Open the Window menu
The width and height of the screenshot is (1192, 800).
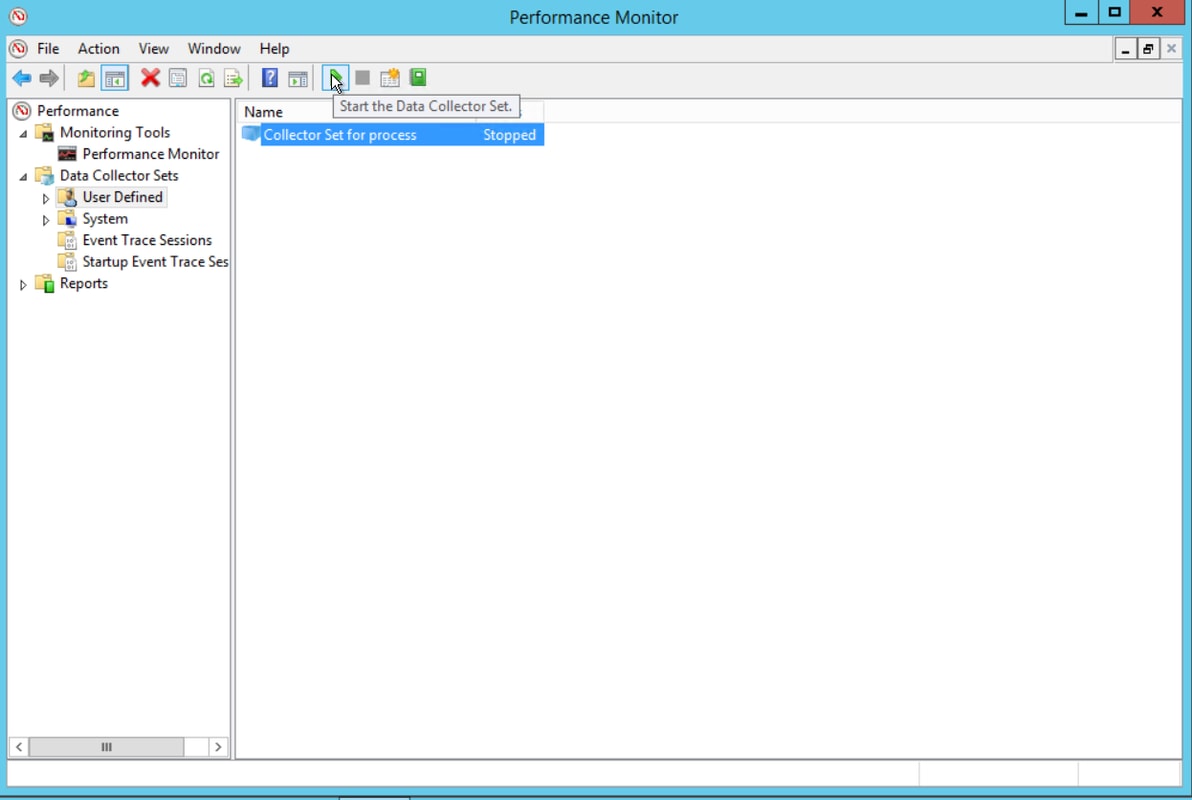214,49
